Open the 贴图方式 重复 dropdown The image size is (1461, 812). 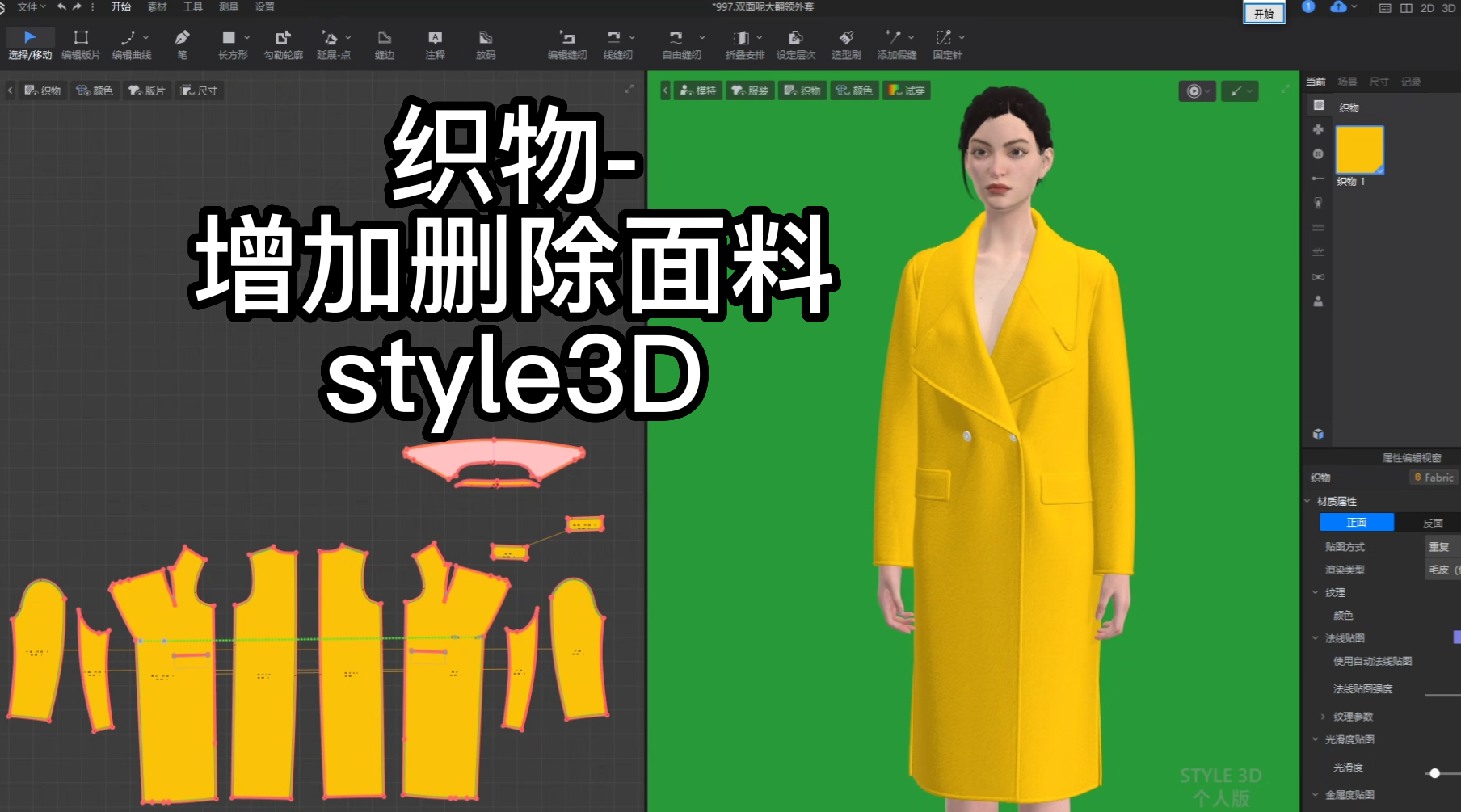pyautogui.click(x=1442, y=547)
